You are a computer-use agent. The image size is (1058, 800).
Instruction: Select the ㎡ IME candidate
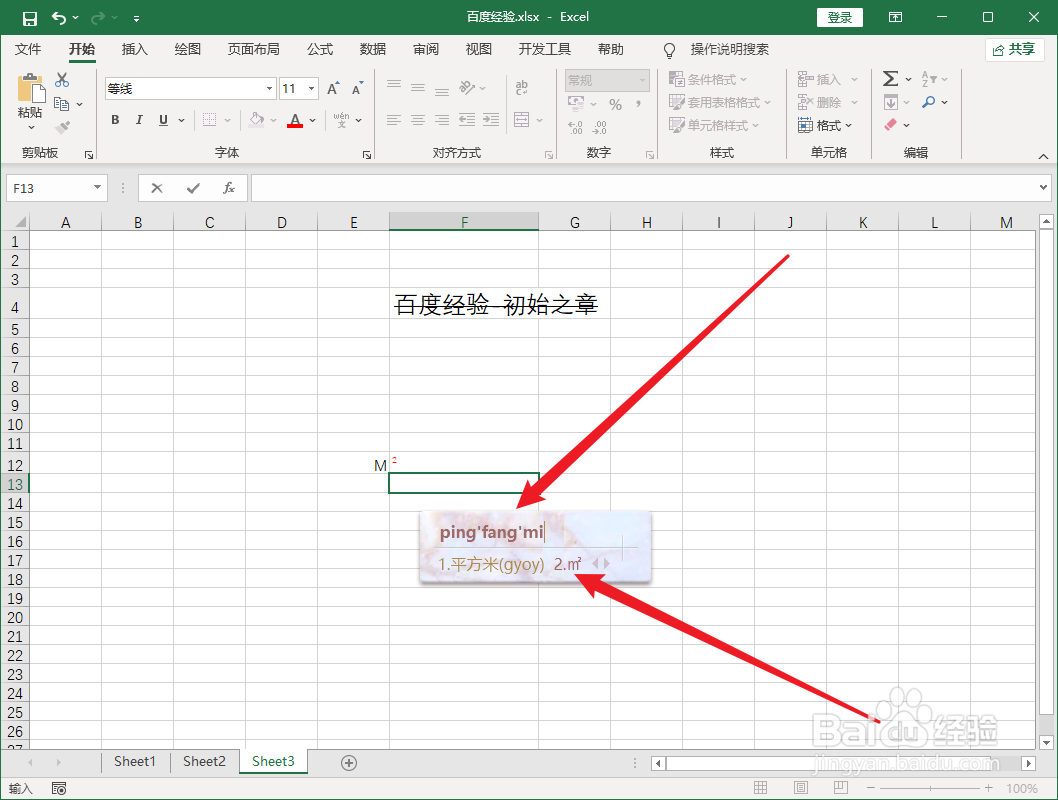567,565
